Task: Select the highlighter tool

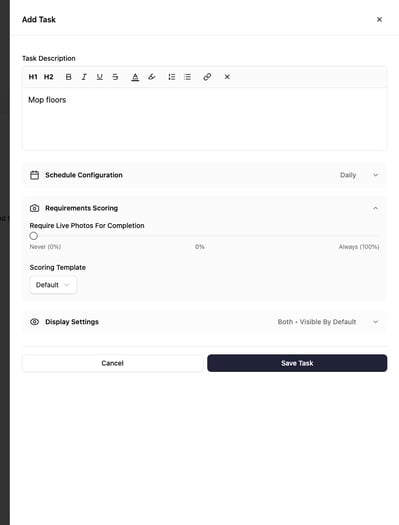Action: [152, 77]
